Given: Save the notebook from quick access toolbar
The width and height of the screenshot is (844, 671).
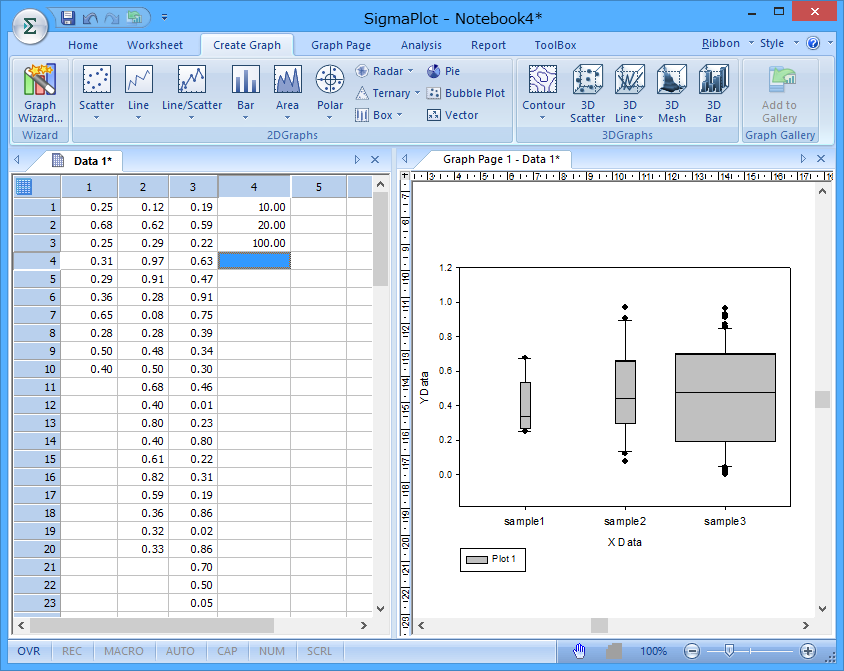Looking at the screenshot, I should pos(68,18).
